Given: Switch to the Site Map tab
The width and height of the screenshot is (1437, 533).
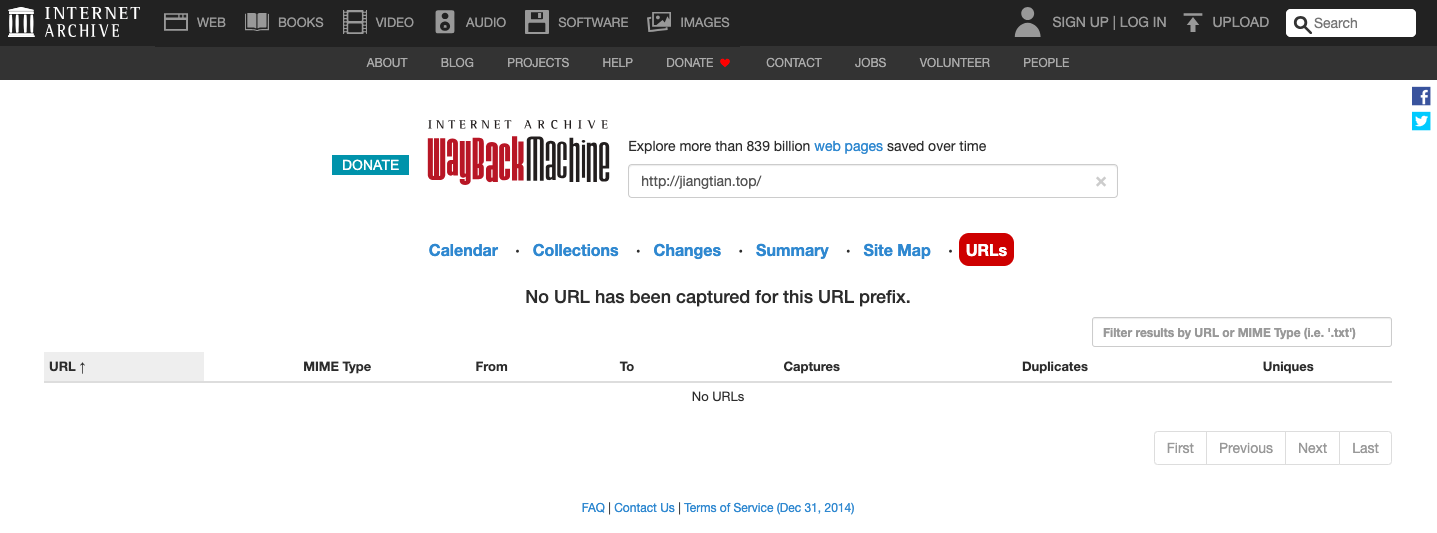Looking at the screenshot, I should pyautogui.click(x=897, y=250).
